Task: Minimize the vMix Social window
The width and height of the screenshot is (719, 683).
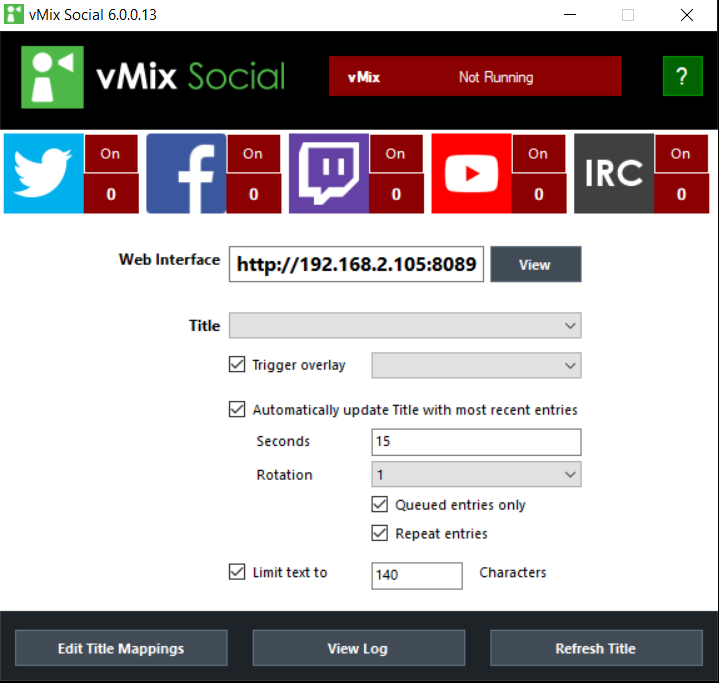Action: point(570,15)
